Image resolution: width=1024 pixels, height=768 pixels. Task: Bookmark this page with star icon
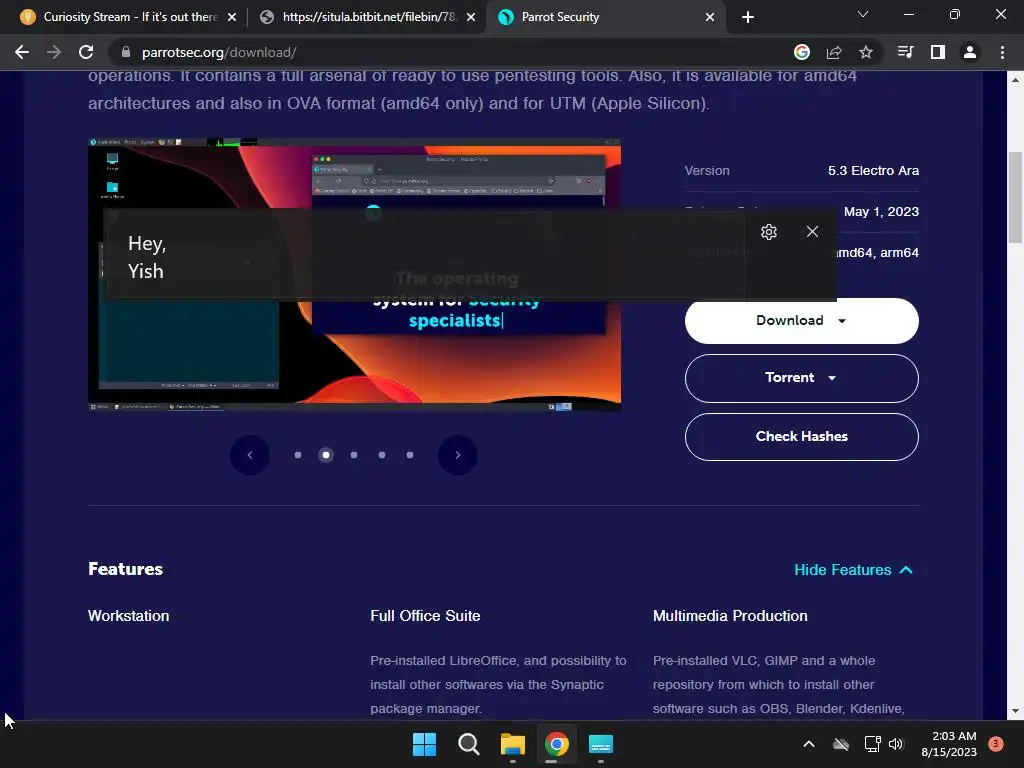pos(866,52)
